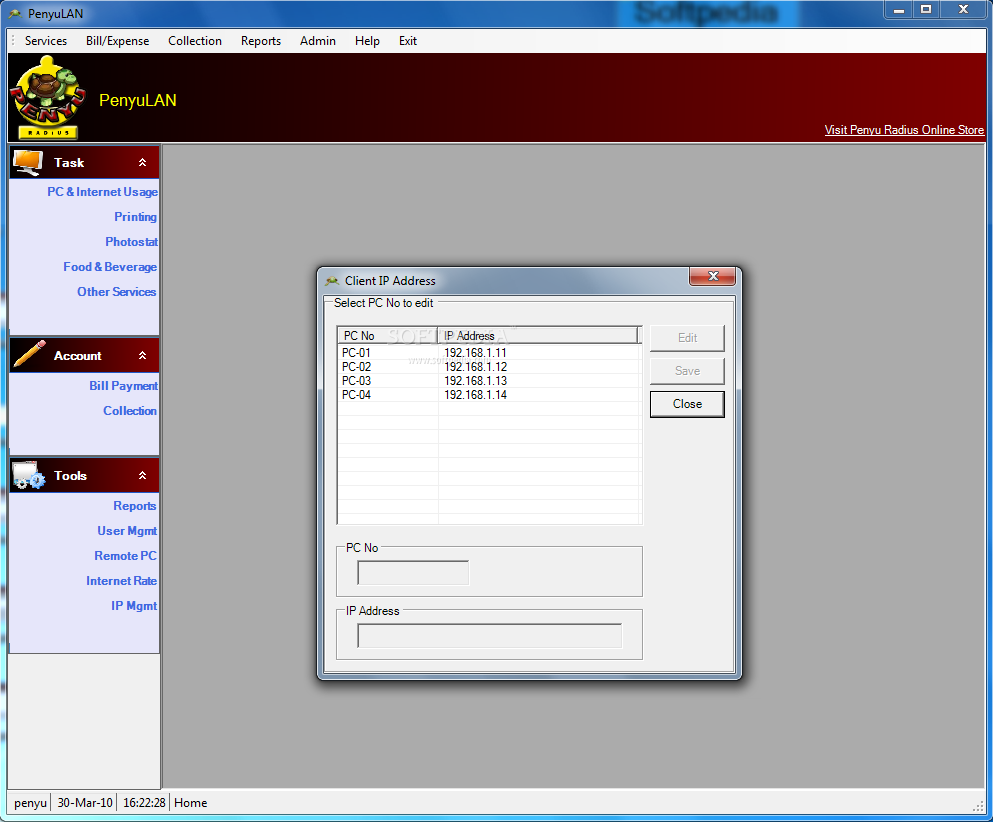Select the PC-04 row
Screen dimensions: 993x822
click(489, 395)
